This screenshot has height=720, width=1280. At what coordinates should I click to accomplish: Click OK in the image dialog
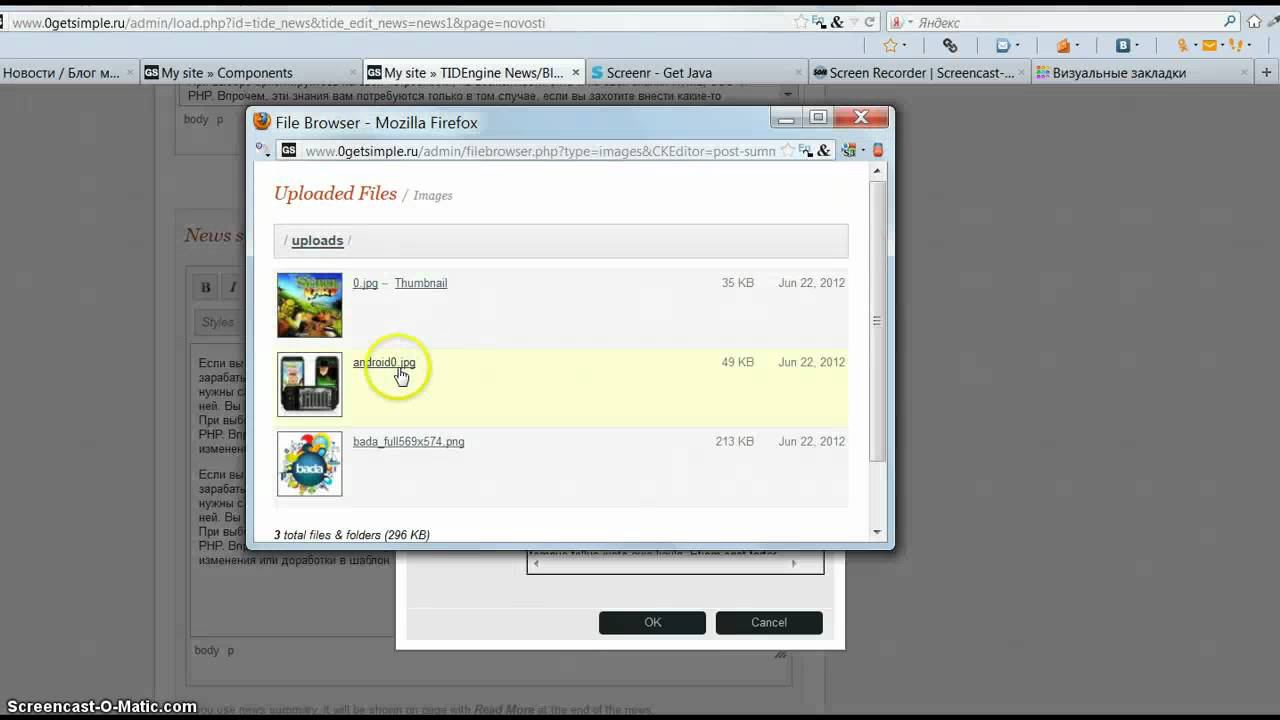click(652, 622)
